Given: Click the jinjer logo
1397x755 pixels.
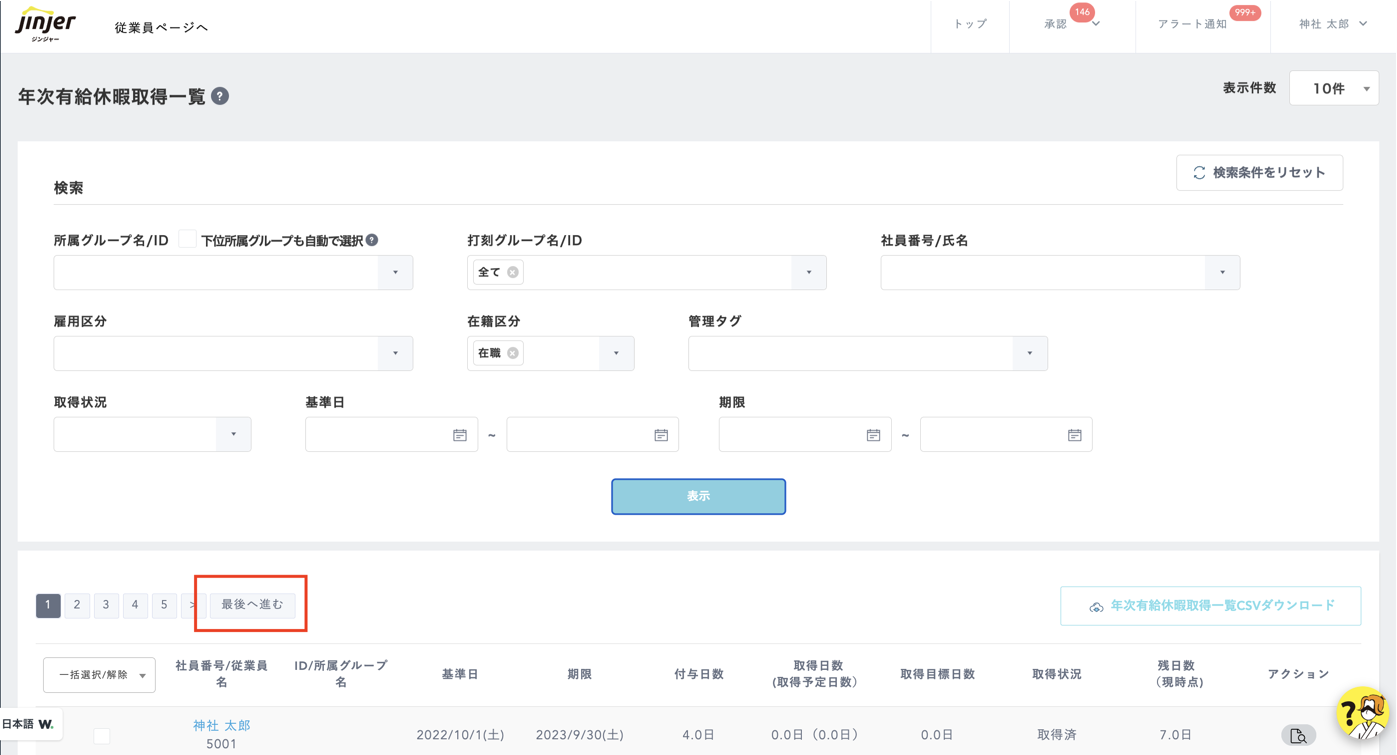Looking at the screenshot, I should (x=46, y=24).
